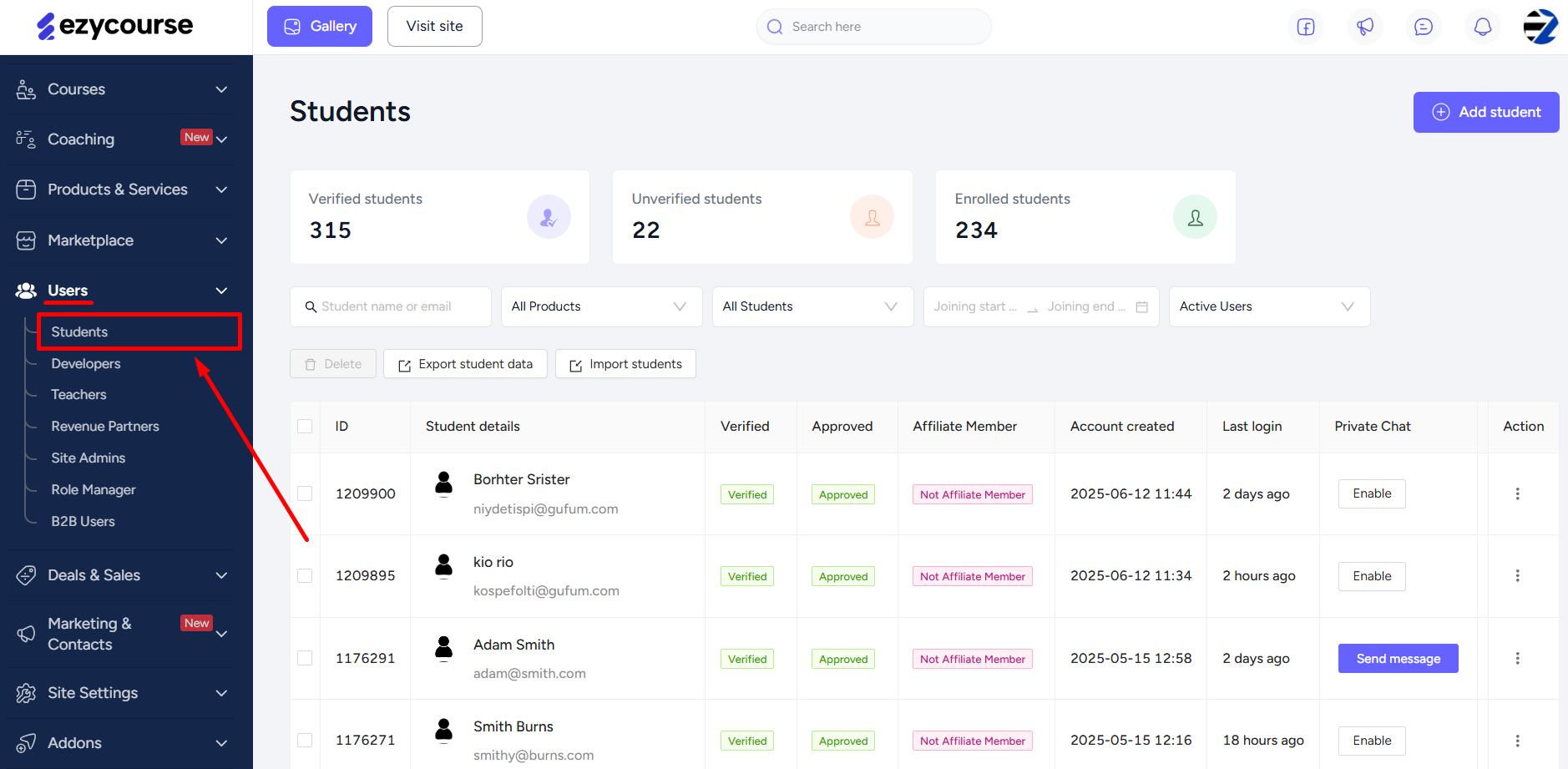Open the chat messages icon

1424,27
